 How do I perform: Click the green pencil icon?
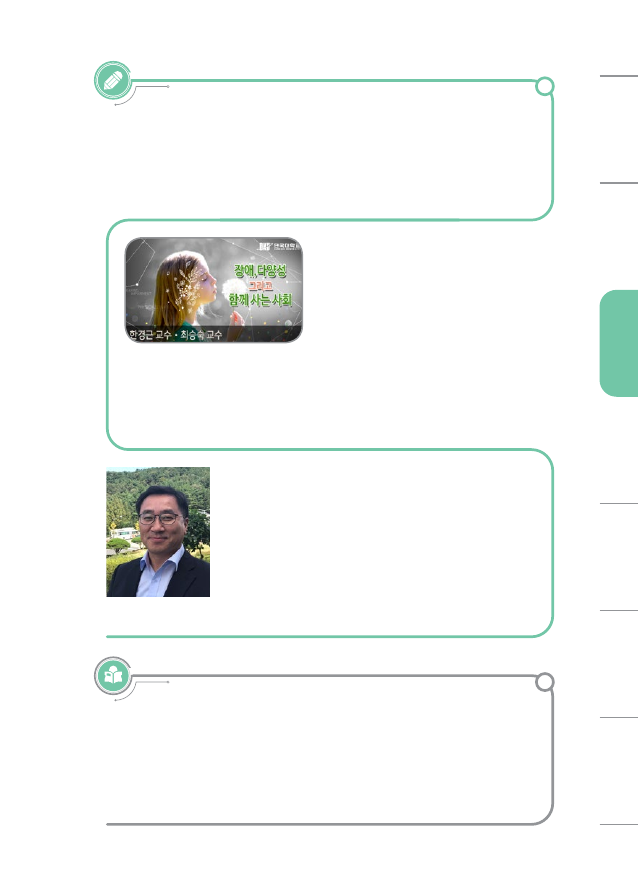tap(113, 80)
